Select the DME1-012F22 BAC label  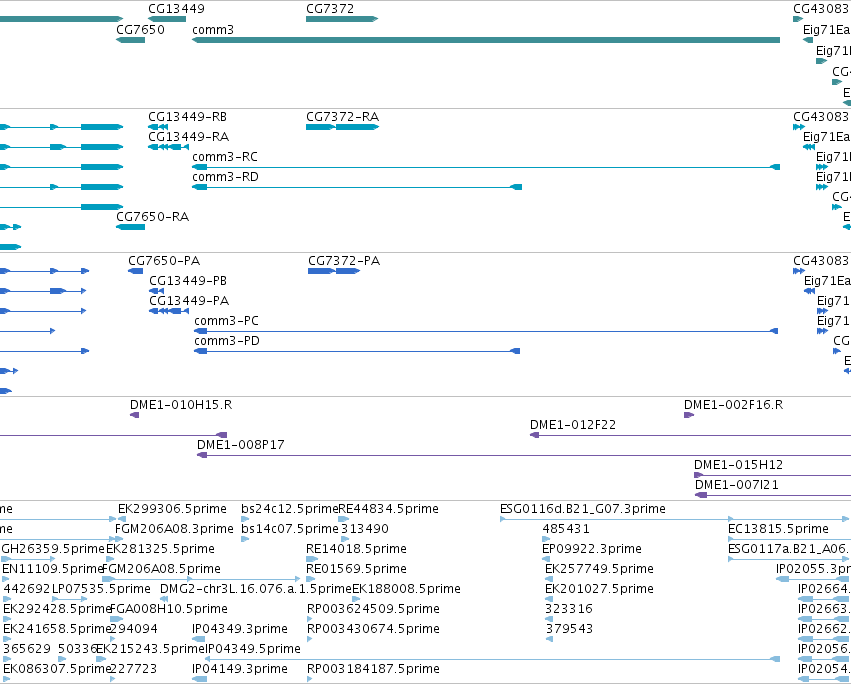(573, 425)
